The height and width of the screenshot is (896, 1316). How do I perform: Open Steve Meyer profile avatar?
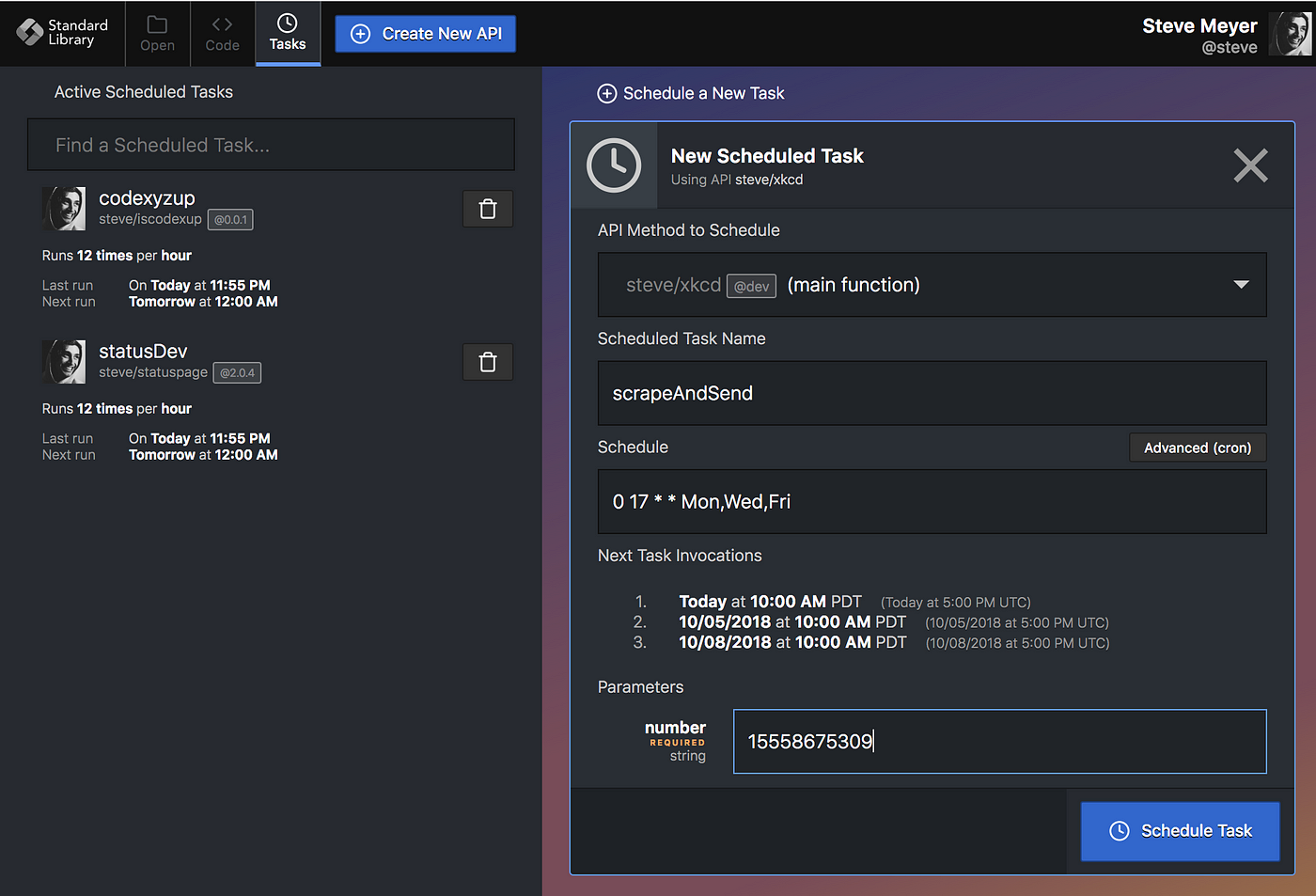1290,34
